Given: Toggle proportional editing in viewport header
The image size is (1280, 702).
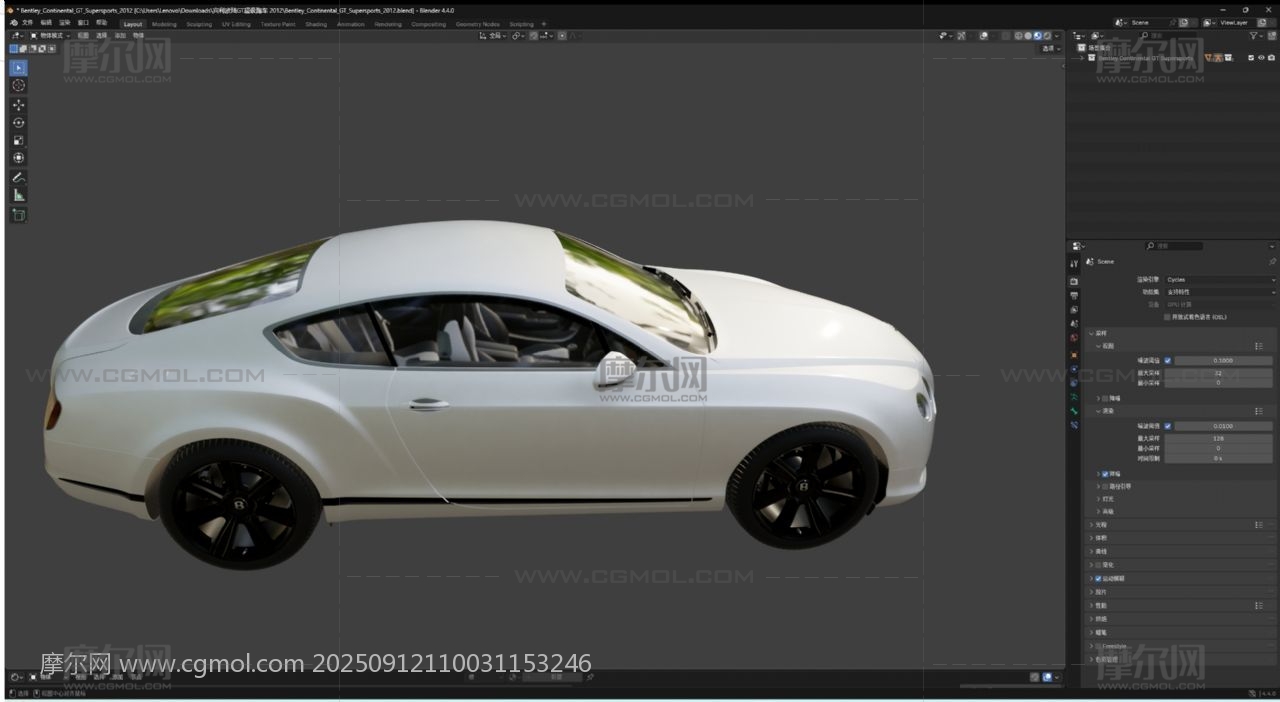Looking at the screenshot, I should coord(562,35).
